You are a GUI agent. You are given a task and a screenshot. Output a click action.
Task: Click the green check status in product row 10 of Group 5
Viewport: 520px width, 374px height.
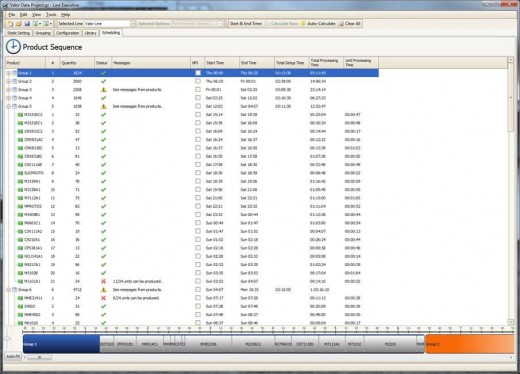(103, 190)
